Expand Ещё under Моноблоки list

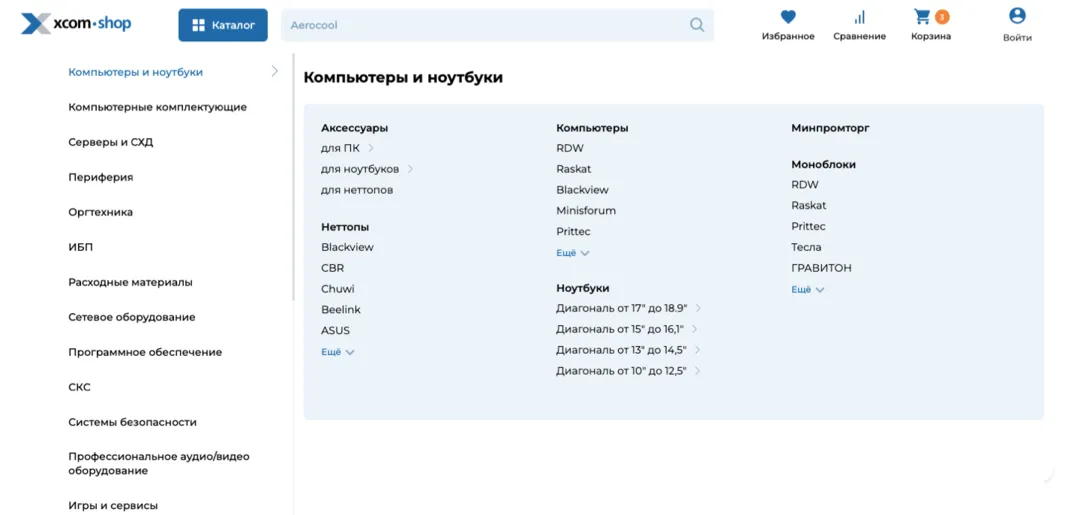point(808,290)
